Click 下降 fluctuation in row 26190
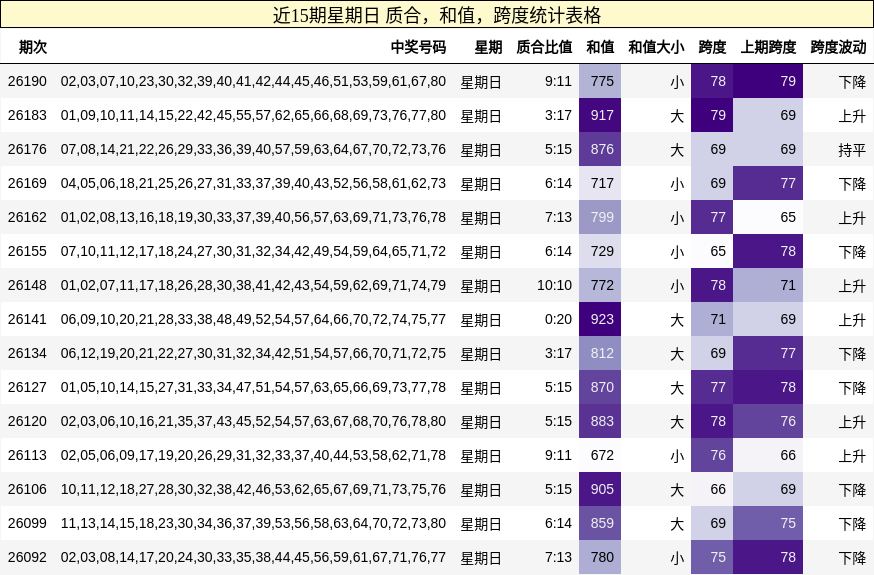The height and width of the screenshot is (575, 874). 852,82
